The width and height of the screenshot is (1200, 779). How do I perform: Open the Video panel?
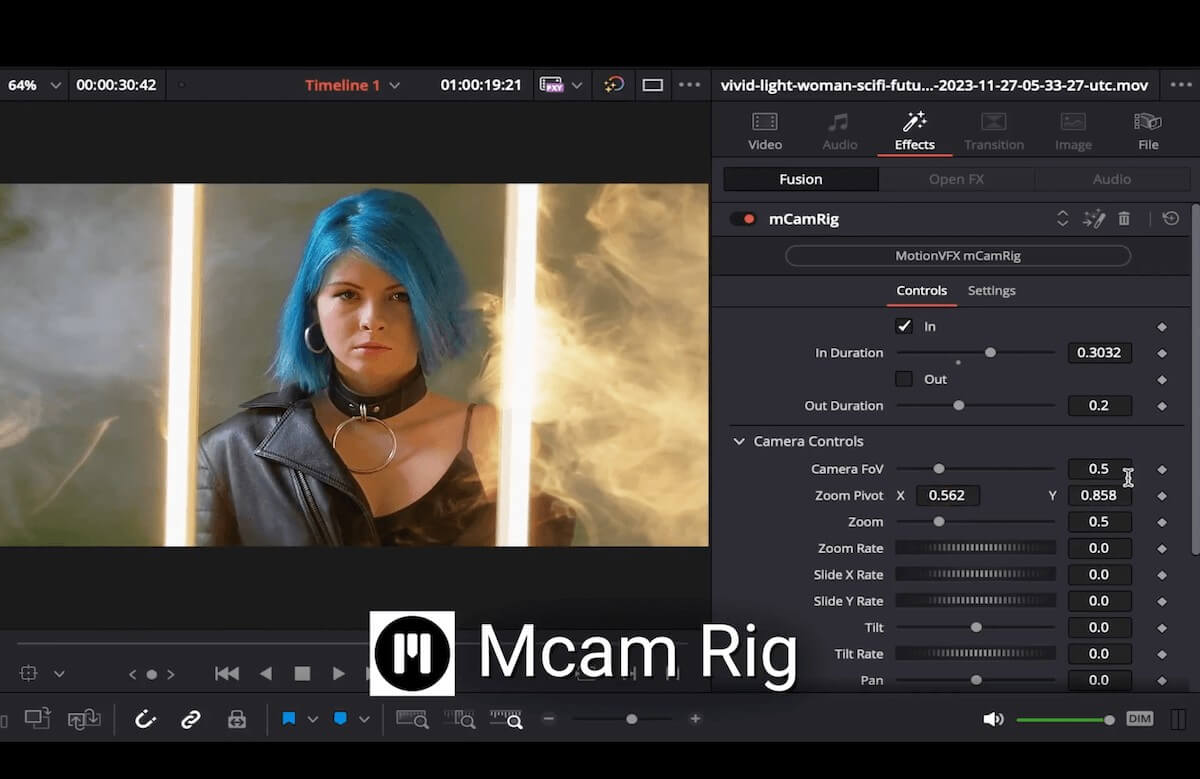pyautogui.click(x=764, y=129)
